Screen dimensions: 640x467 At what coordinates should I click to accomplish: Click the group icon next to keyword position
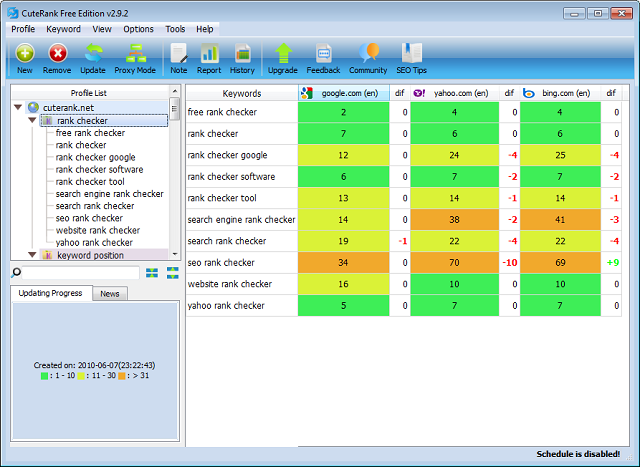pos(48,256)
